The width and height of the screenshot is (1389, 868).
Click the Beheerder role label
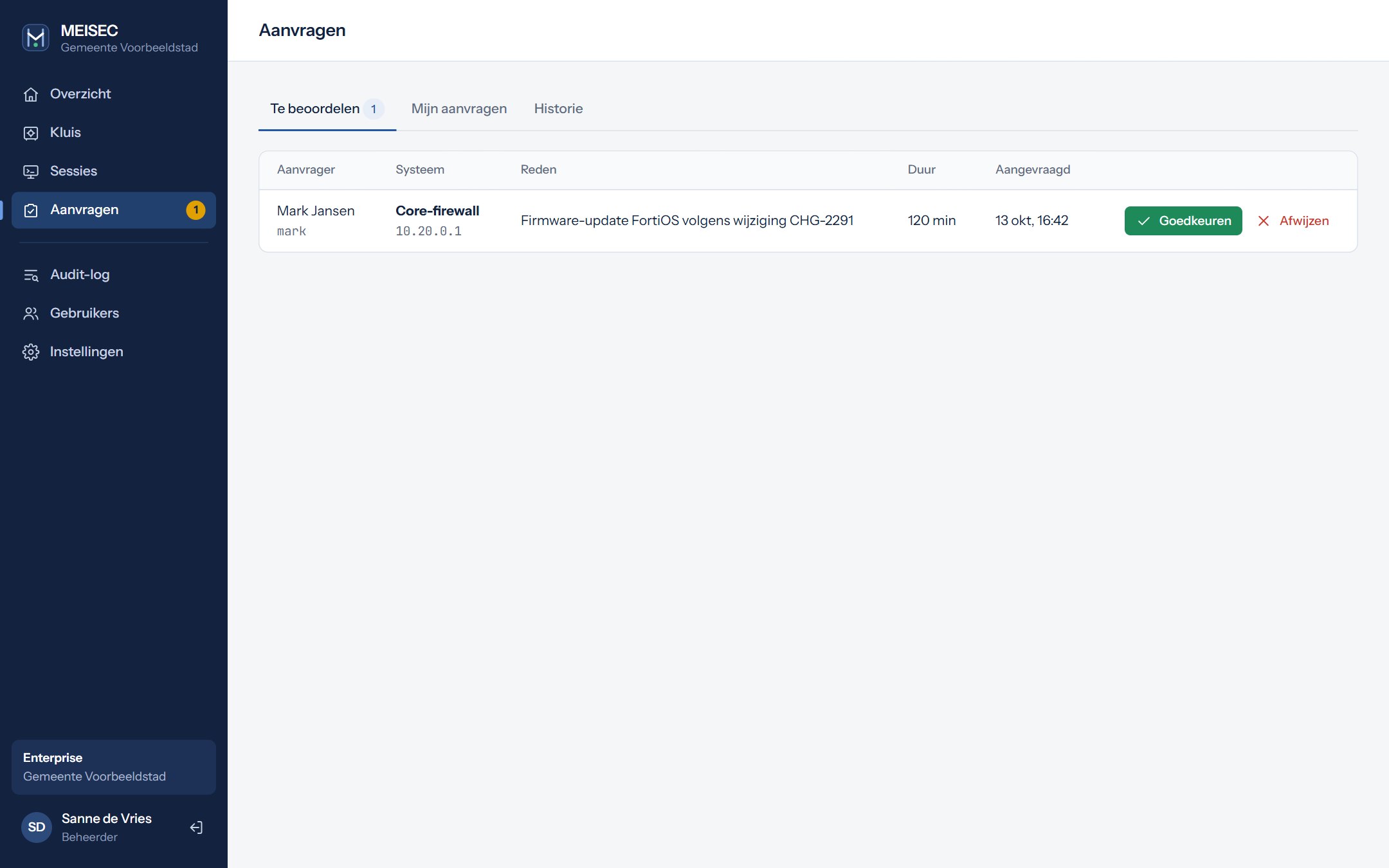pos(89,837)
